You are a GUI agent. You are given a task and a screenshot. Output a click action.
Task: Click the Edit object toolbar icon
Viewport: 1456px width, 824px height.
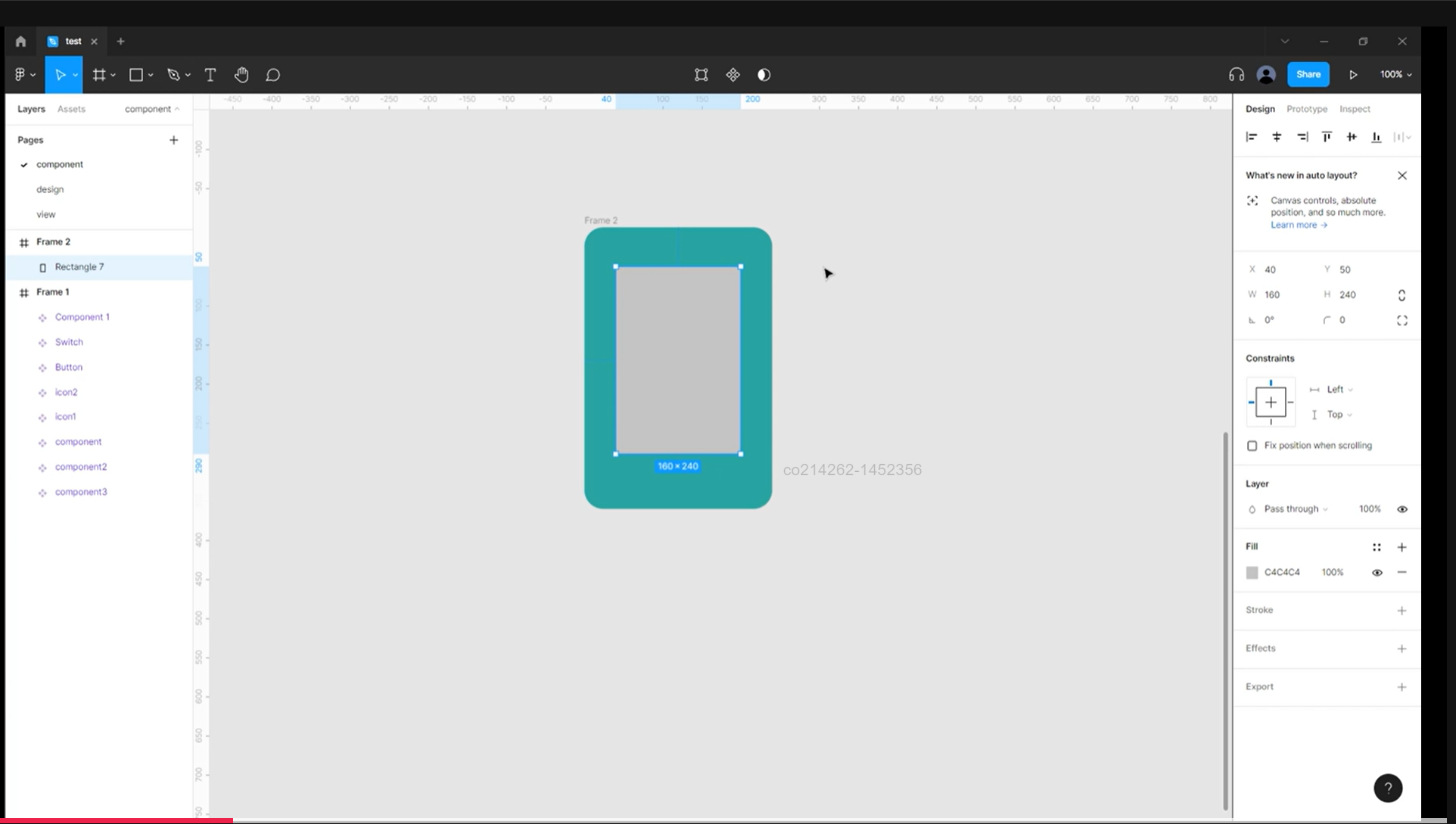[702, 75]
